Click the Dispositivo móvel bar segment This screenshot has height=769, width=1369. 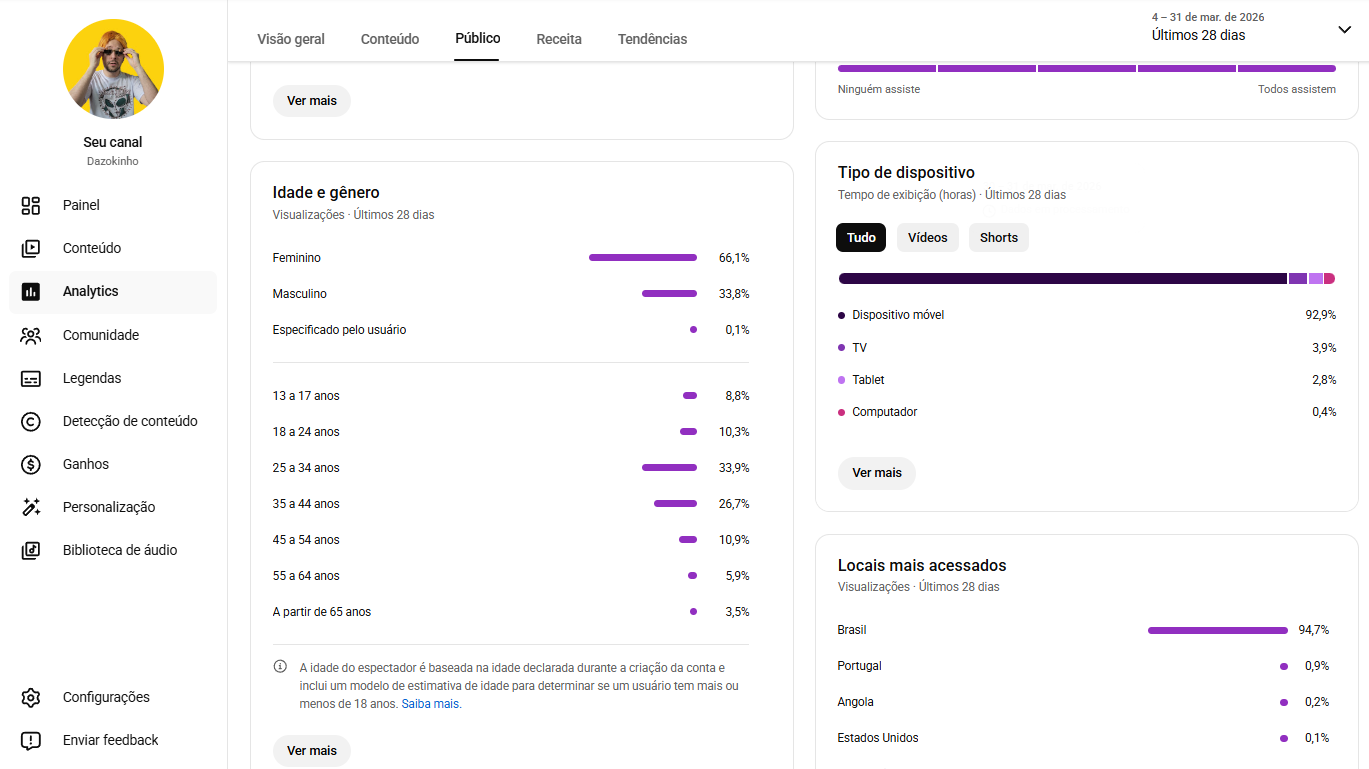(1062, 279)
